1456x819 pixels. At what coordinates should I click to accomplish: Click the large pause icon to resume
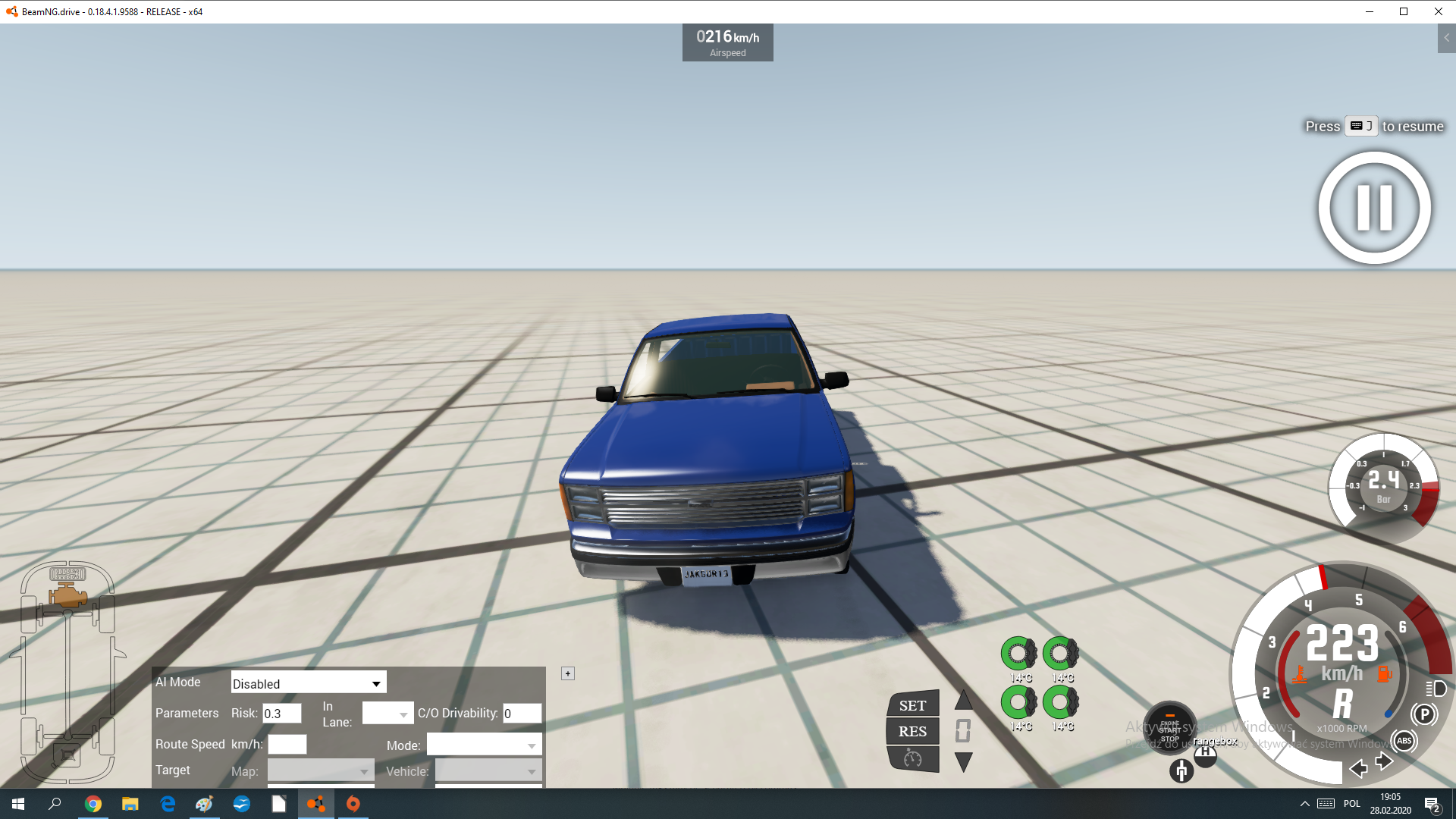click(x=1374, y=207)
